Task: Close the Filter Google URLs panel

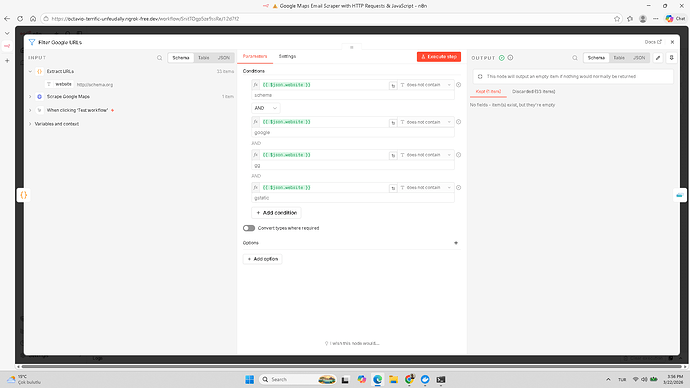Action: 672,42
